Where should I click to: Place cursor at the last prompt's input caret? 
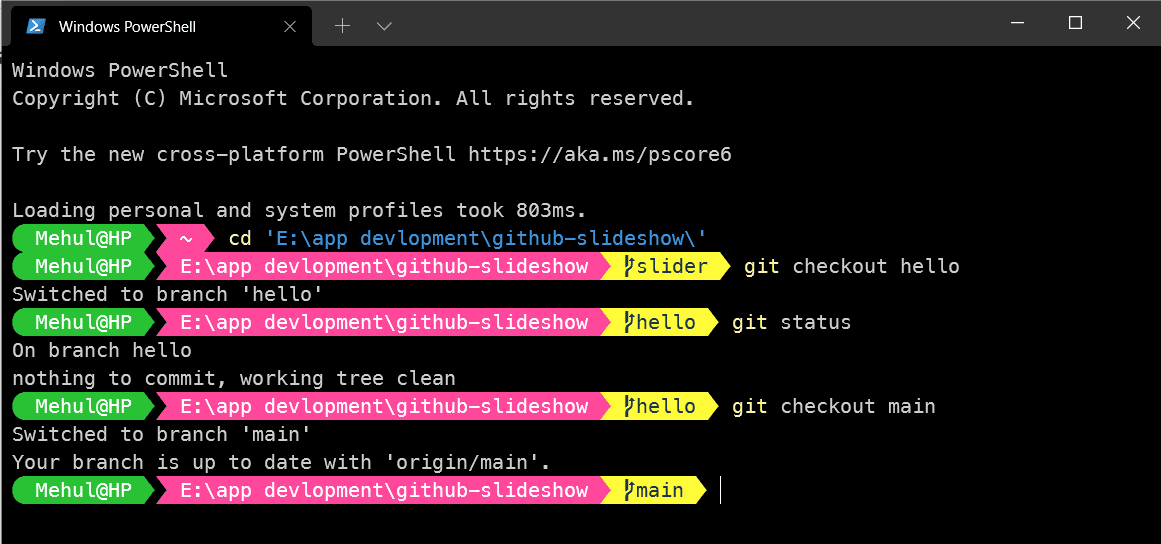click(721, 490)
